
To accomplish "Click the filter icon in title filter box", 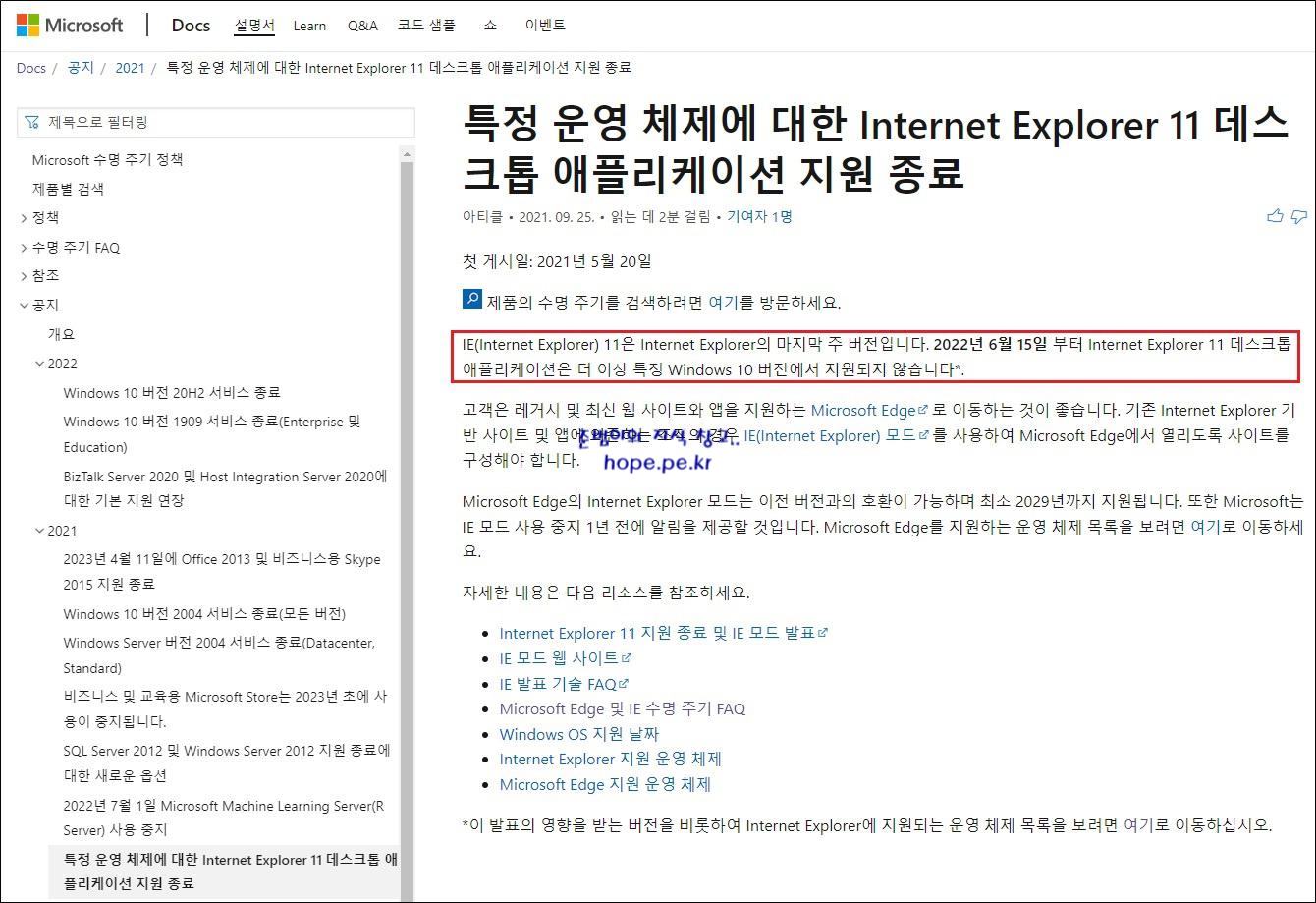I will tap(33, 123).
